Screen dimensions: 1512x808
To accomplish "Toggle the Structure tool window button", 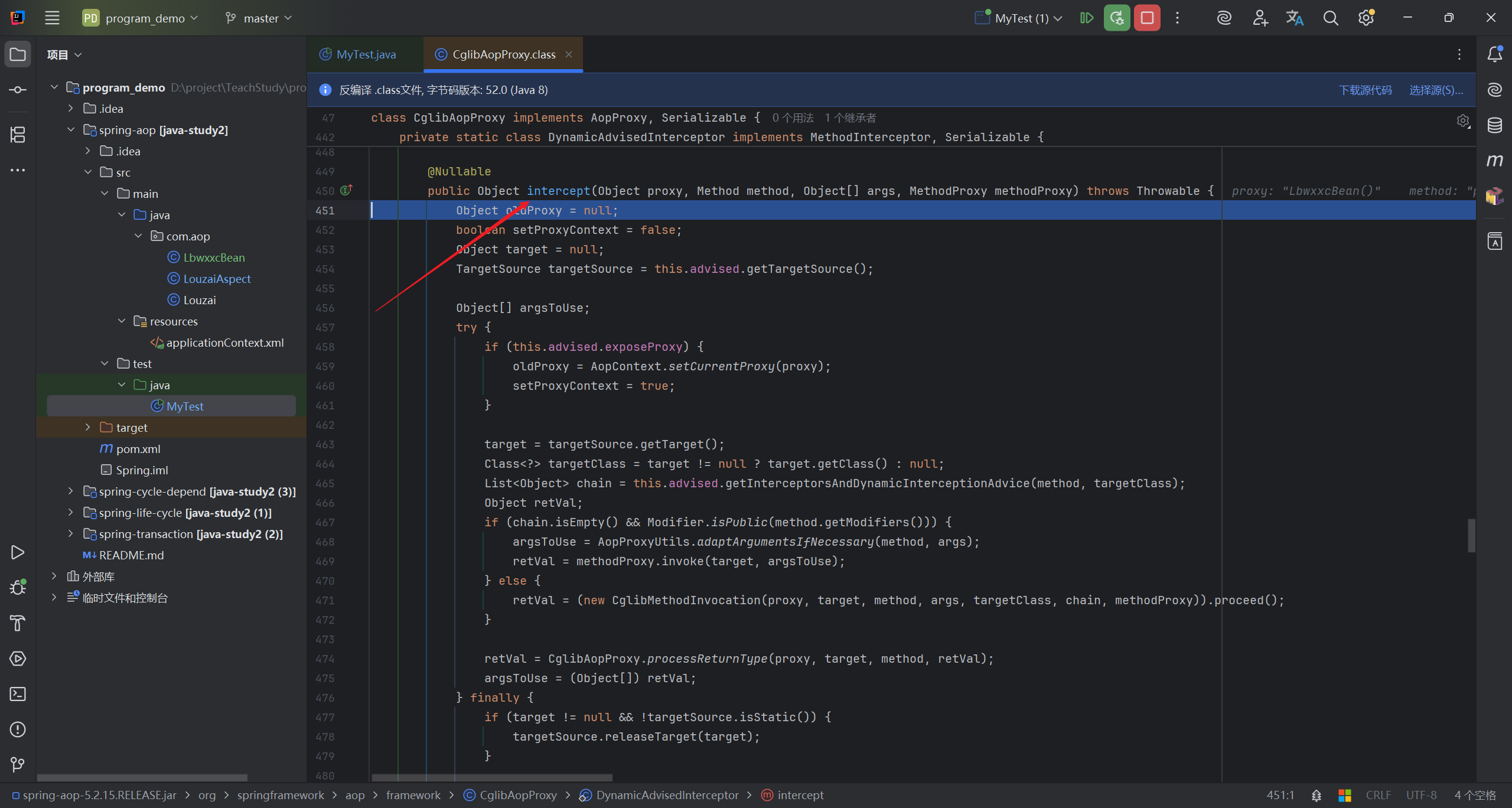I will tap(18, 135).
